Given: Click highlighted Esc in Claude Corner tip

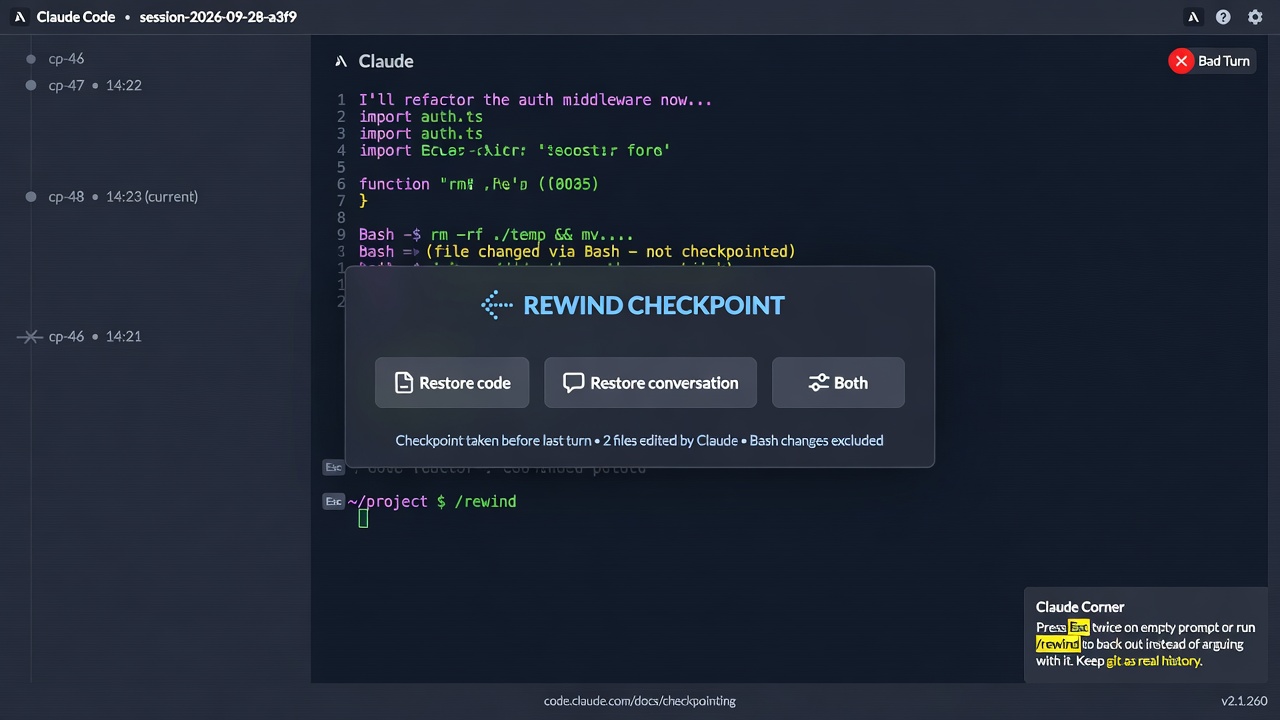Looking at the screenshot, I should [1079, 628].
